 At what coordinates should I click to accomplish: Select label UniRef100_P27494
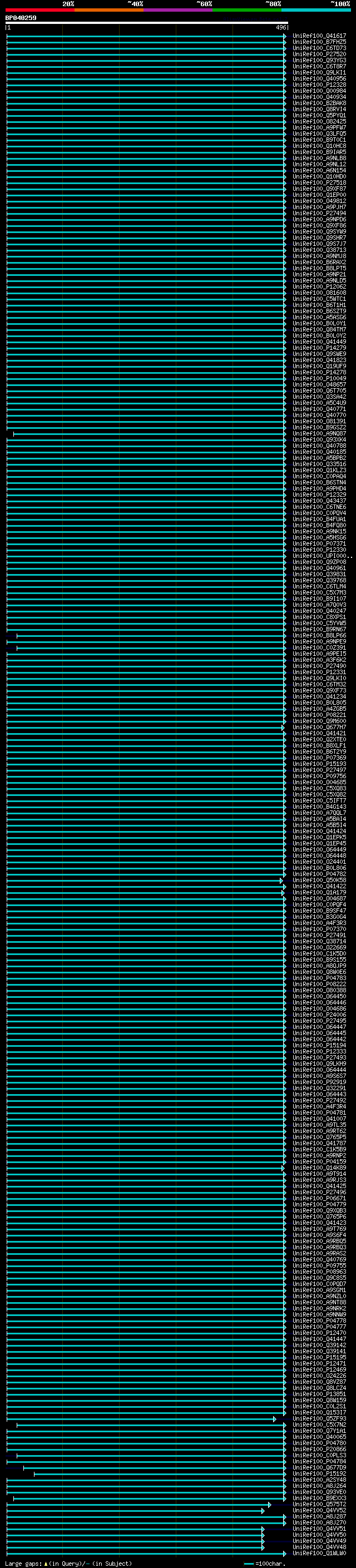point(319,214)
